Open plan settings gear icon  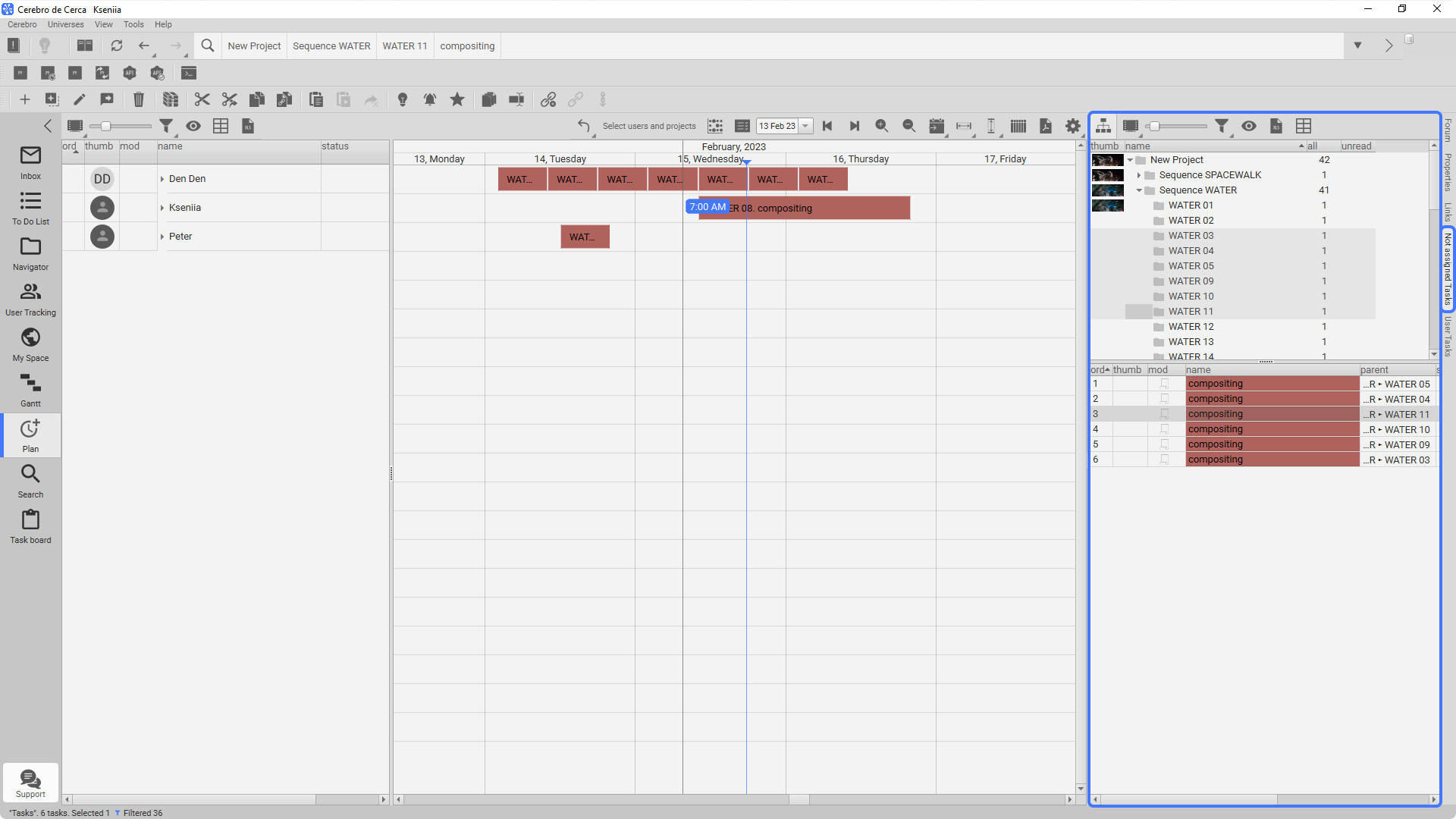click(x=1073, y=126)
